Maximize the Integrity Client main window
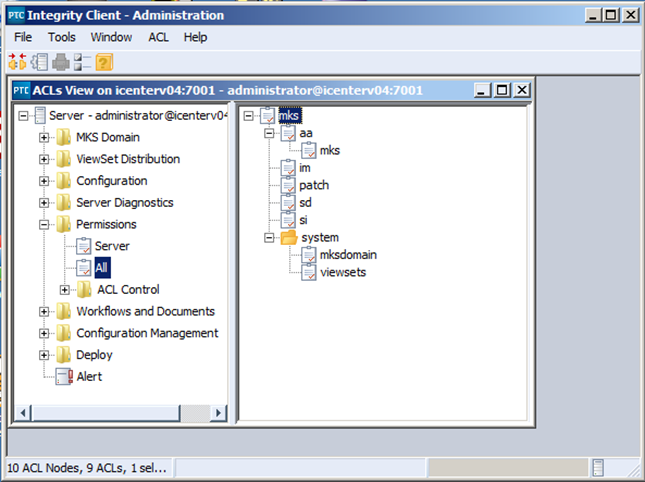The width and height of the screenshot is (645, 482). [x=611, y=15]
